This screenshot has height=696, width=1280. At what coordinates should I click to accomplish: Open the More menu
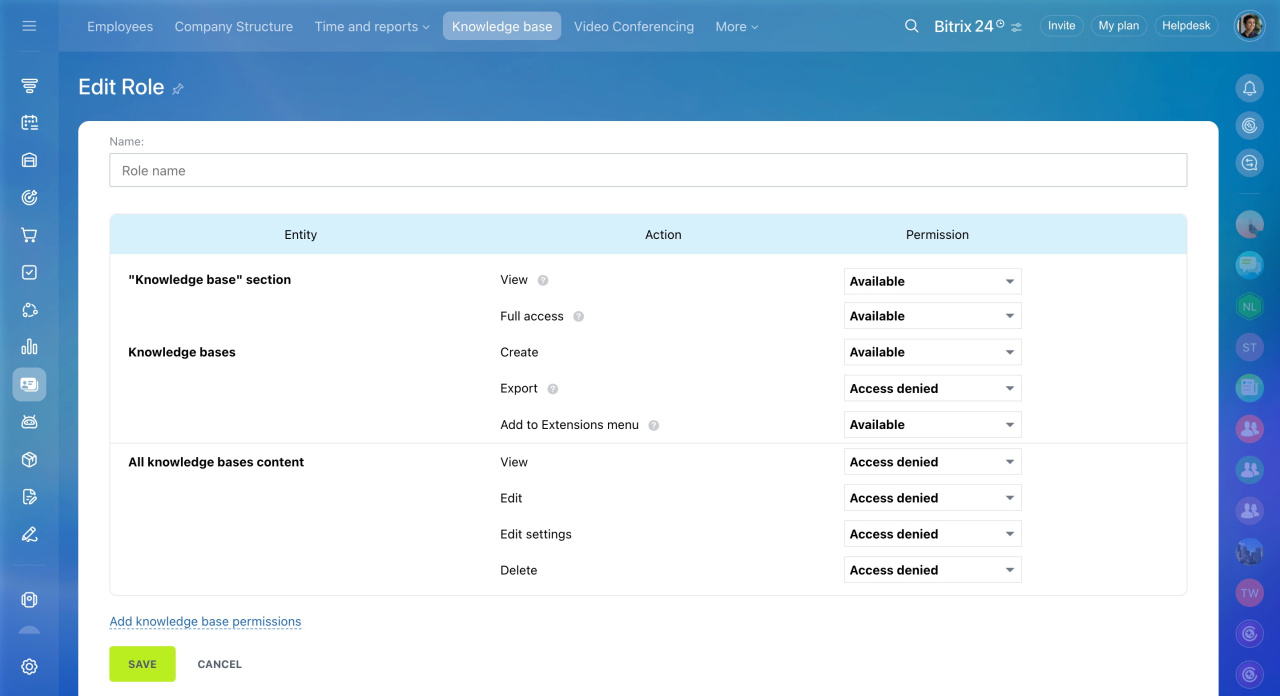736,27
